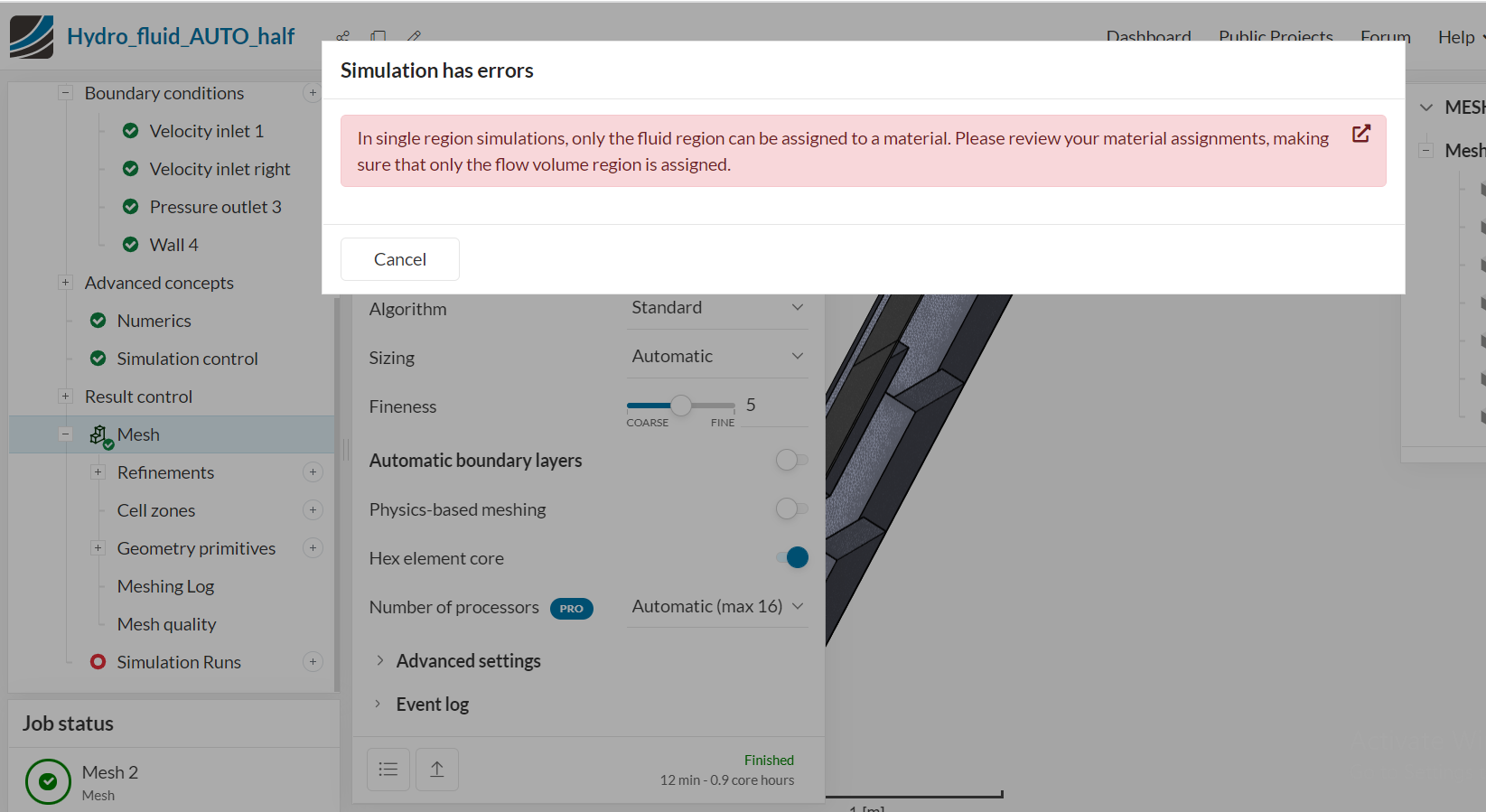
Task: Open the error details external link icon
Action: pos(1361,134)
